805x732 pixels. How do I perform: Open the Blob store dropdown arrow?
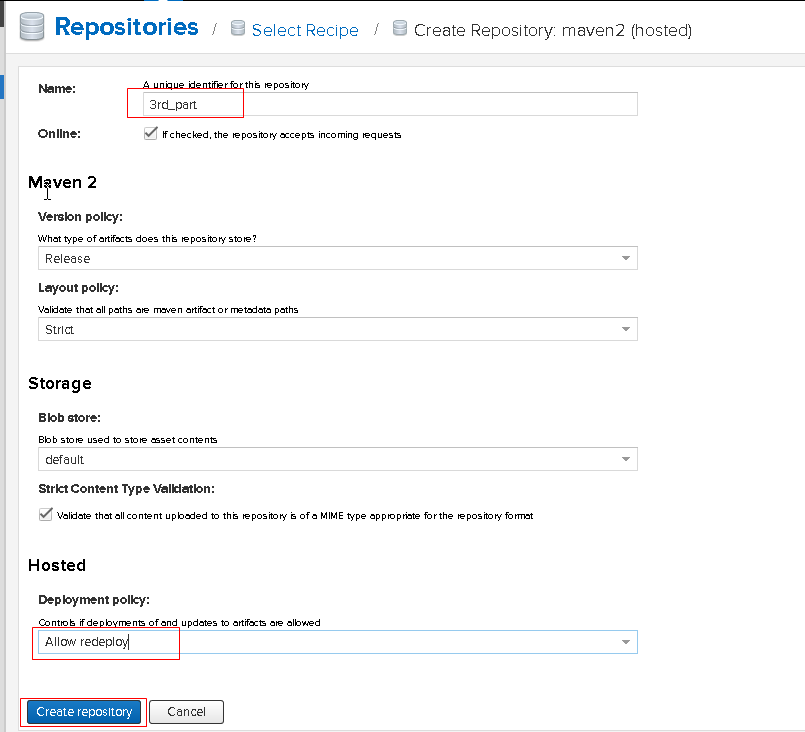pos(626,459)
